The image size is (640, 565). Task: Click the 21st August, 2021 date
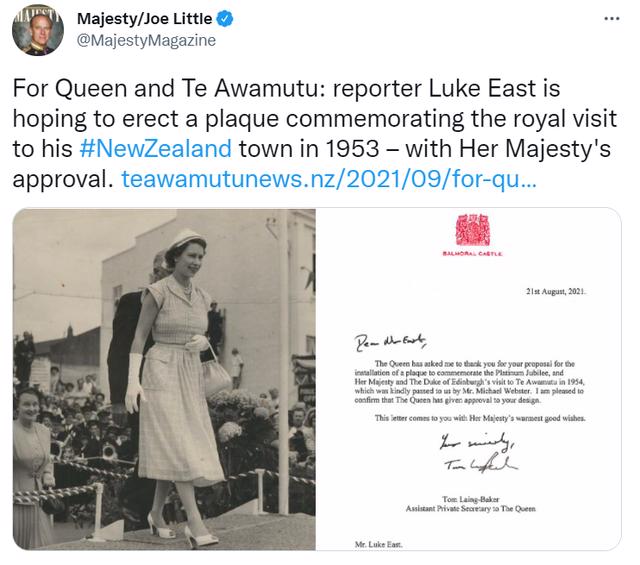pyautogui.click(x=556, y=291)
